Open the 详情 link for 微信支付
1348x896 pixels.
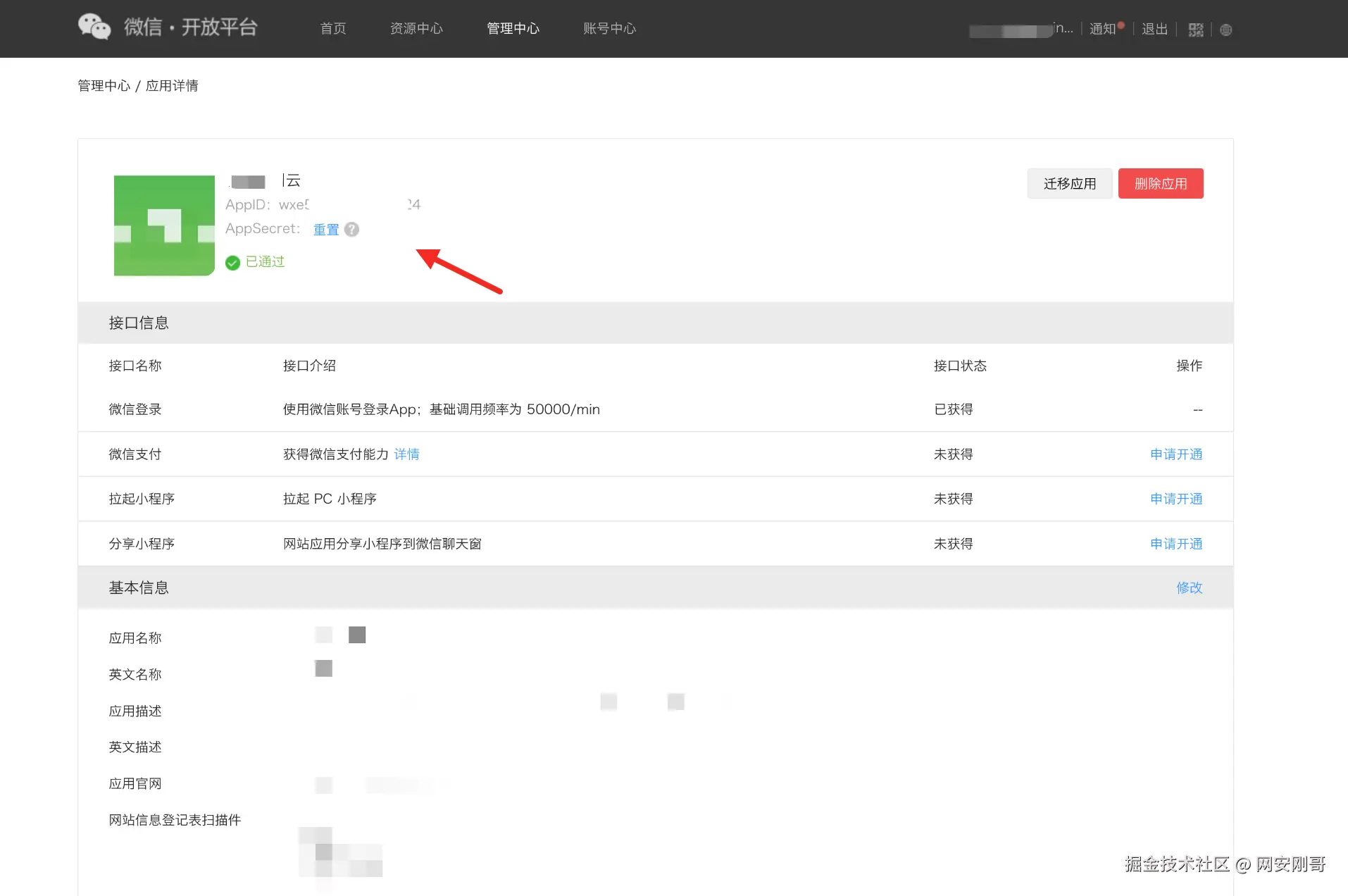(x=406, y=454)
